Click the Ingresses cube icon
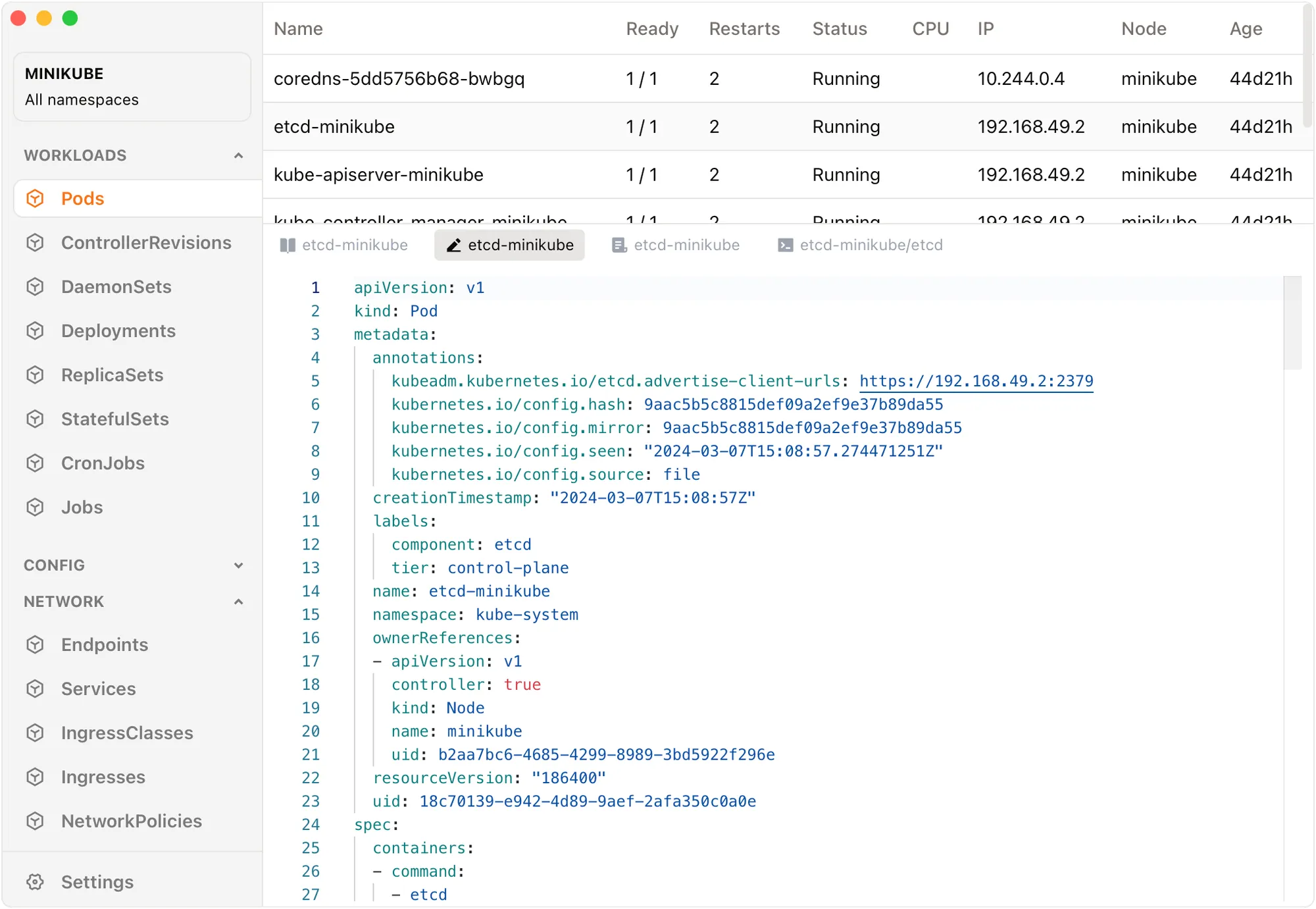Viewport: 1316px width, 909px height. click(35, 777)
